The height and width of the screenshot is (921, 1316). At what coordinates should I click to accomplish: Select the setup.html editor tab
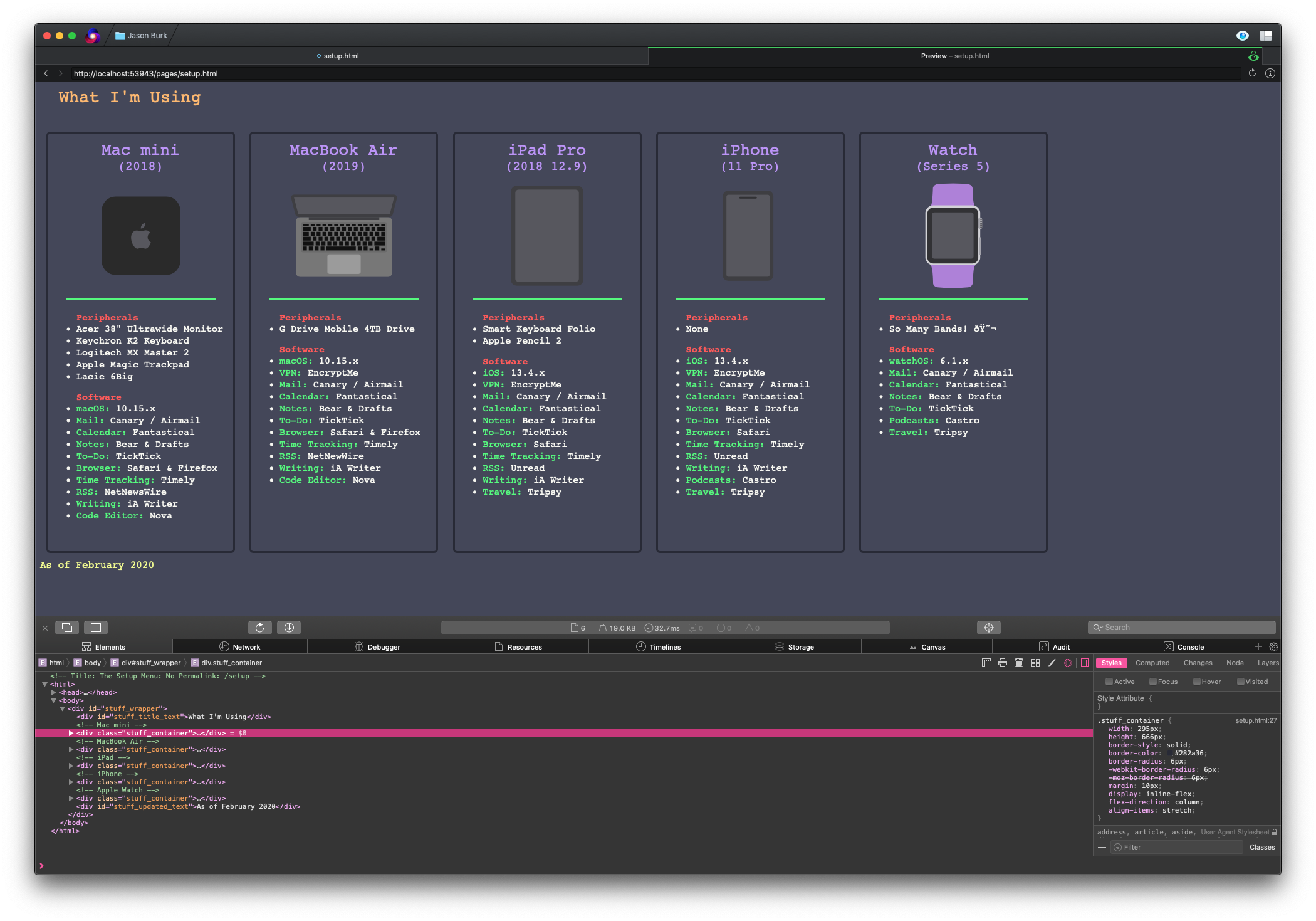[x=342, y=56]
